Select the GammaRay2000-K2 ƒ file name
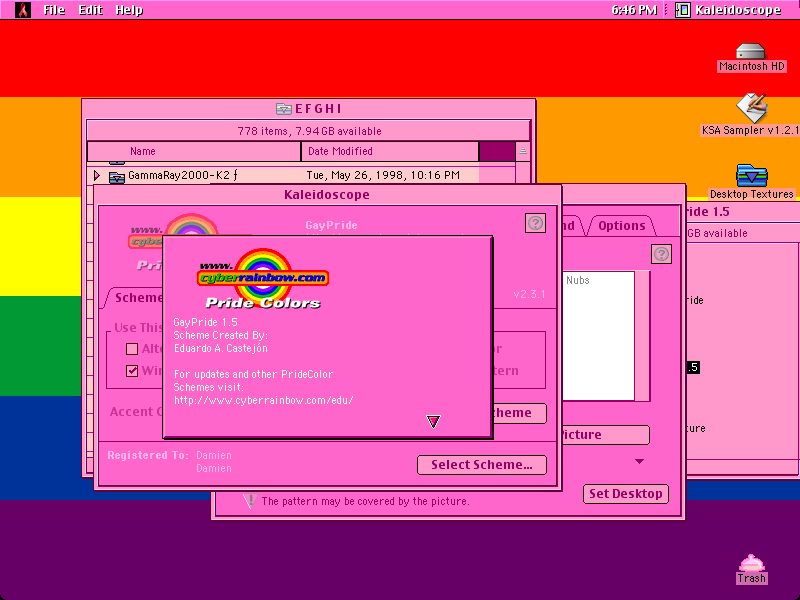 [x=183, y=176]
